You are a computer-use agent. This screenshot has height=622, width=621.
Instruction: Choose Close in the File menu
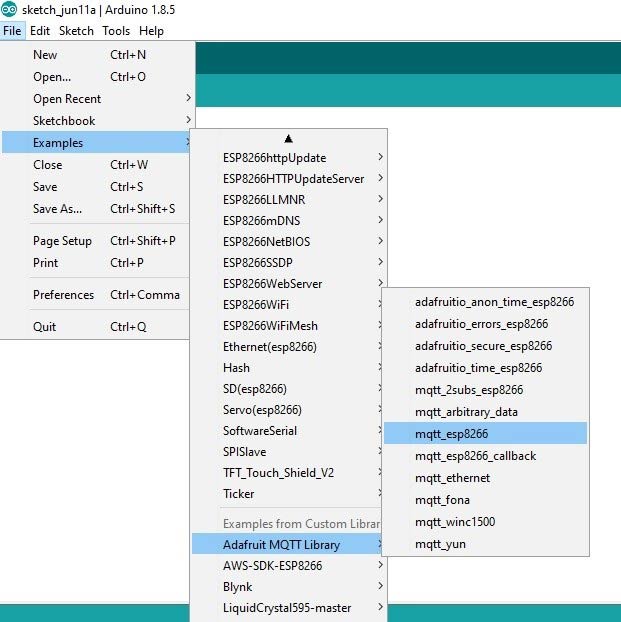pos(95,165)
